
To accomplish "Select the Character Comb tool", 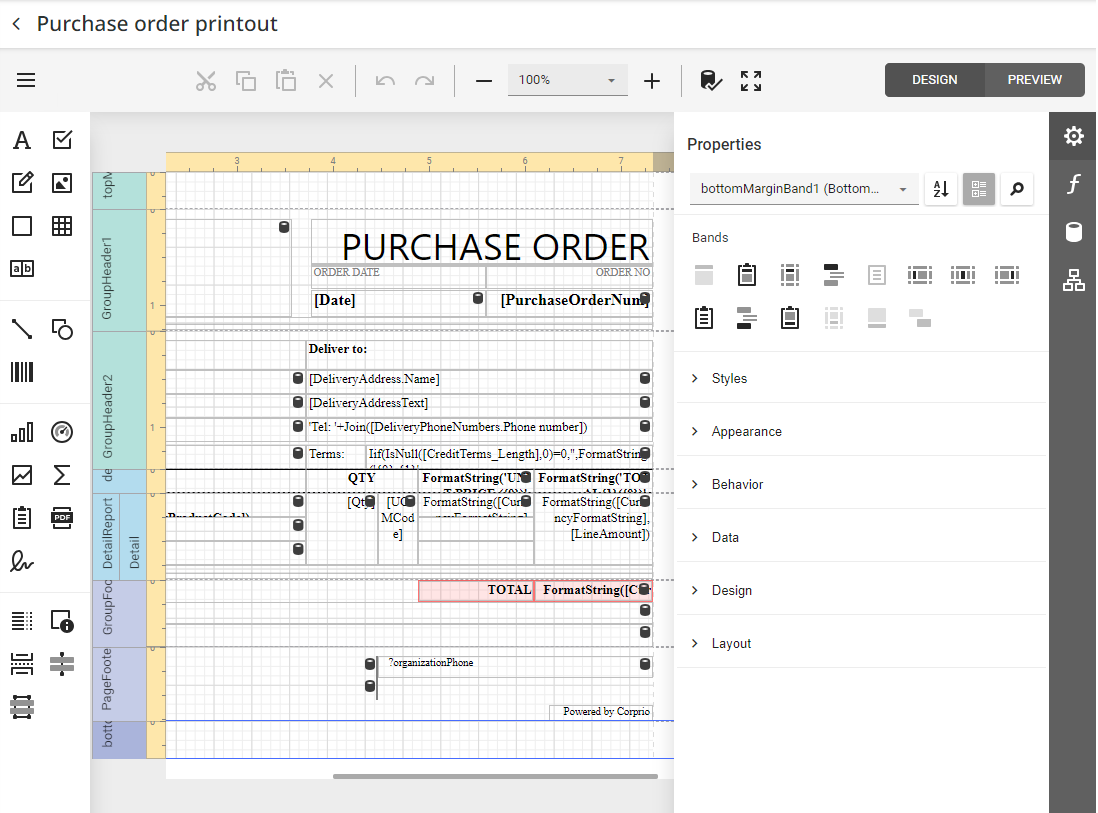I will pos(22,269).
